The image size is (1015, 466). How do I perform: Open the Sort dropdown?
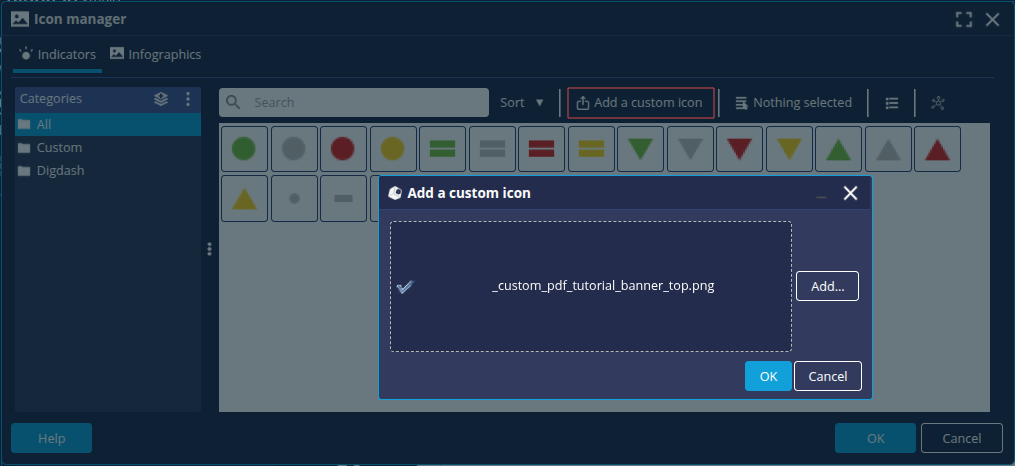click(x=522, y=102)
